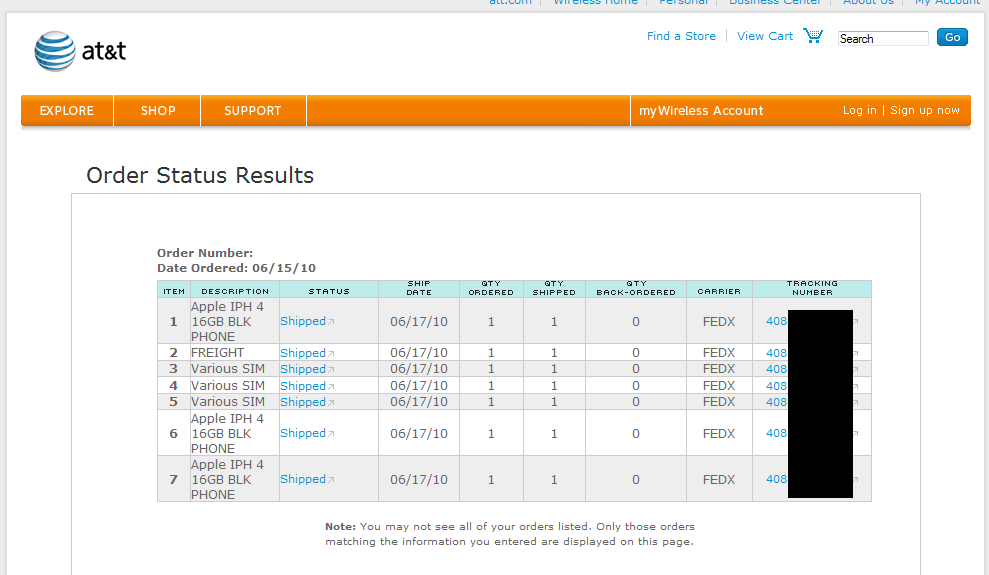Click the Go search button

tap(952, 37)
